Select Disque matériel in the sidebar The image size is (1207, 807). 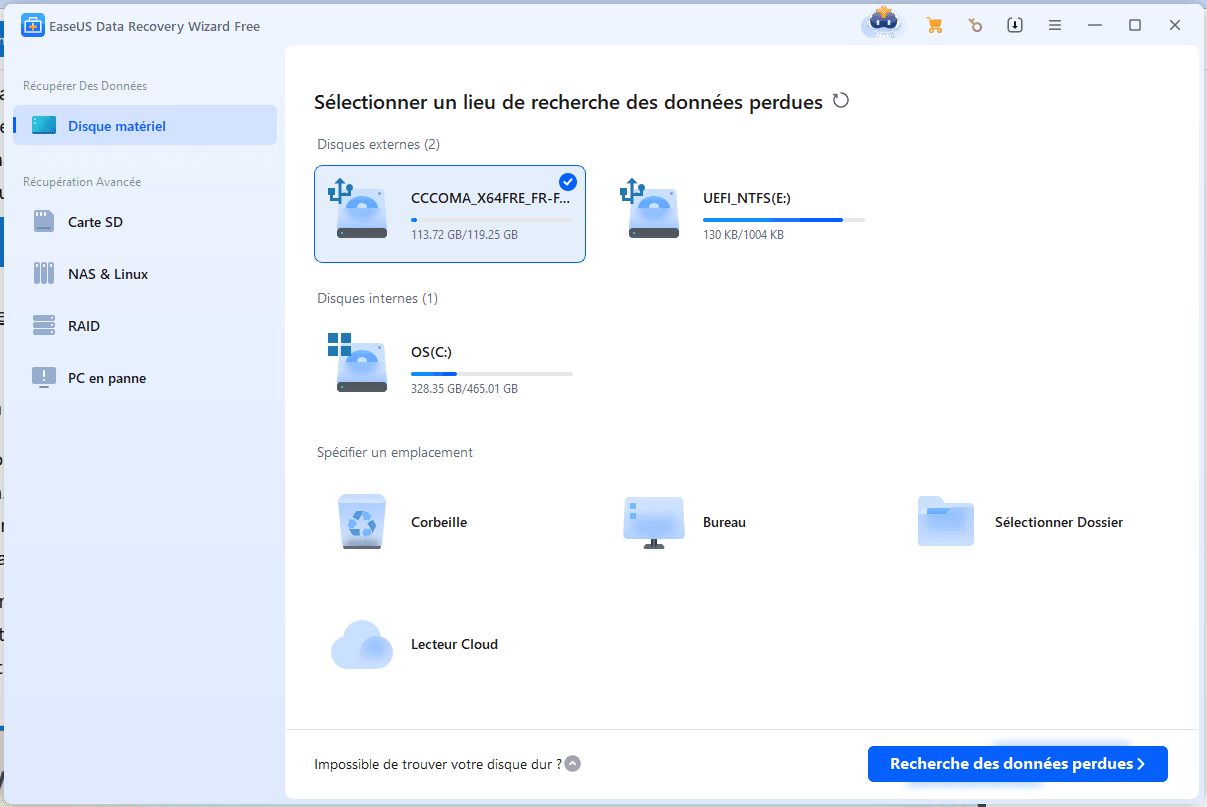coord(145,126)
